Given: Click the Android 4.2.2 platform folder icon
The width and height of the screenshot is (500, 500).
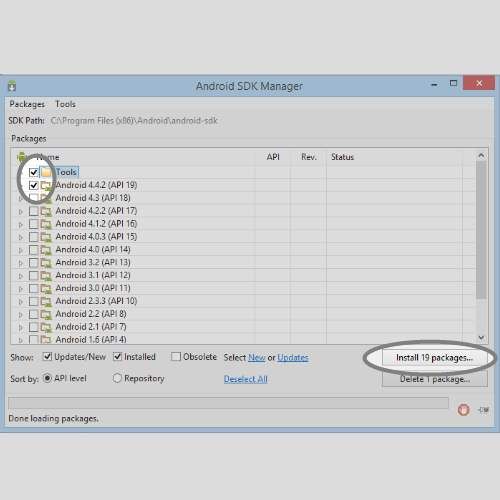Looking at the screenshot, I should [x=46, y=212].
